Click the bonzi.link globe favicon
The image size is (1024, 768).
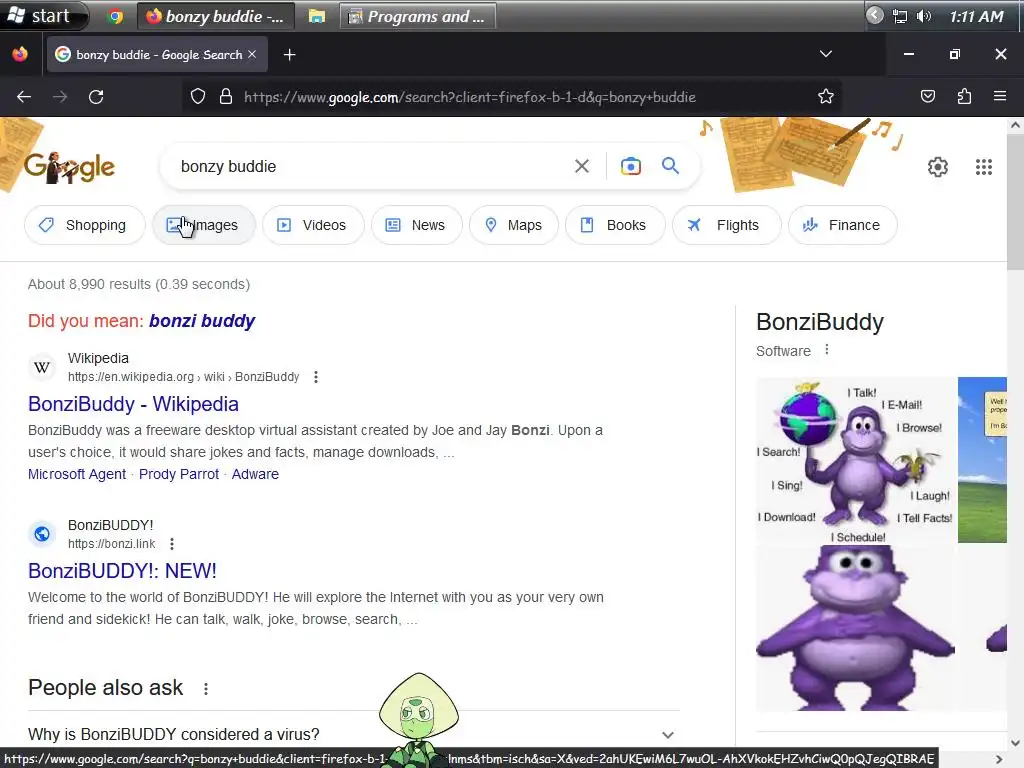pos(42,534)
